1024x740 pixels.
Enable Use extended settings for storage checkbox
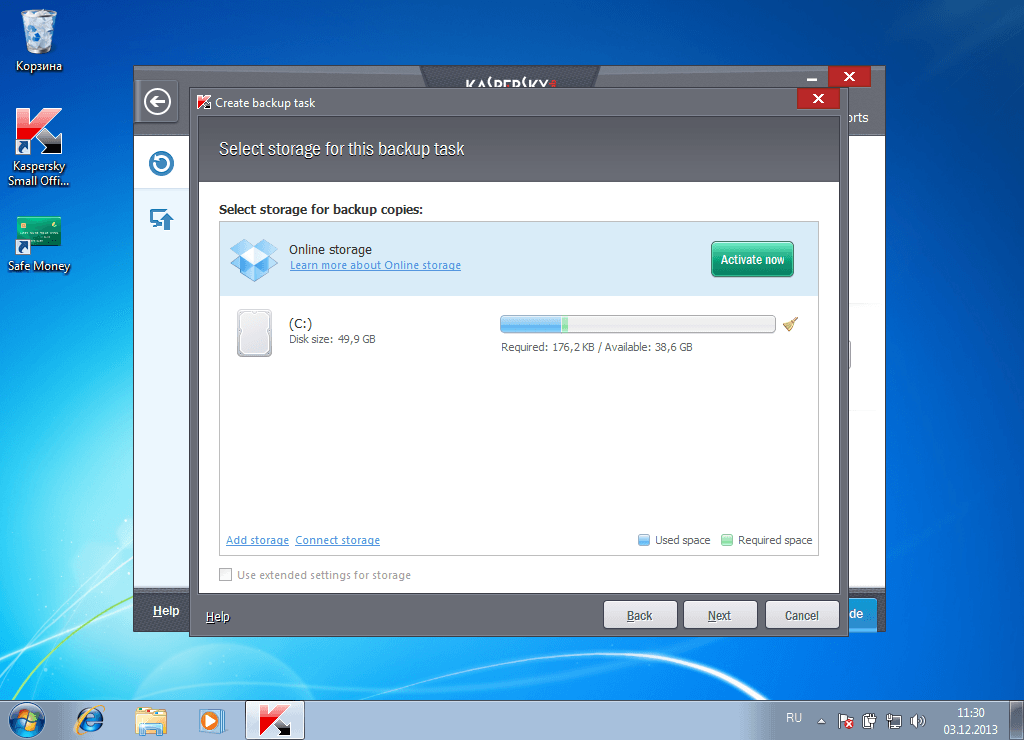pyautogui.click(x=225, y=575)
